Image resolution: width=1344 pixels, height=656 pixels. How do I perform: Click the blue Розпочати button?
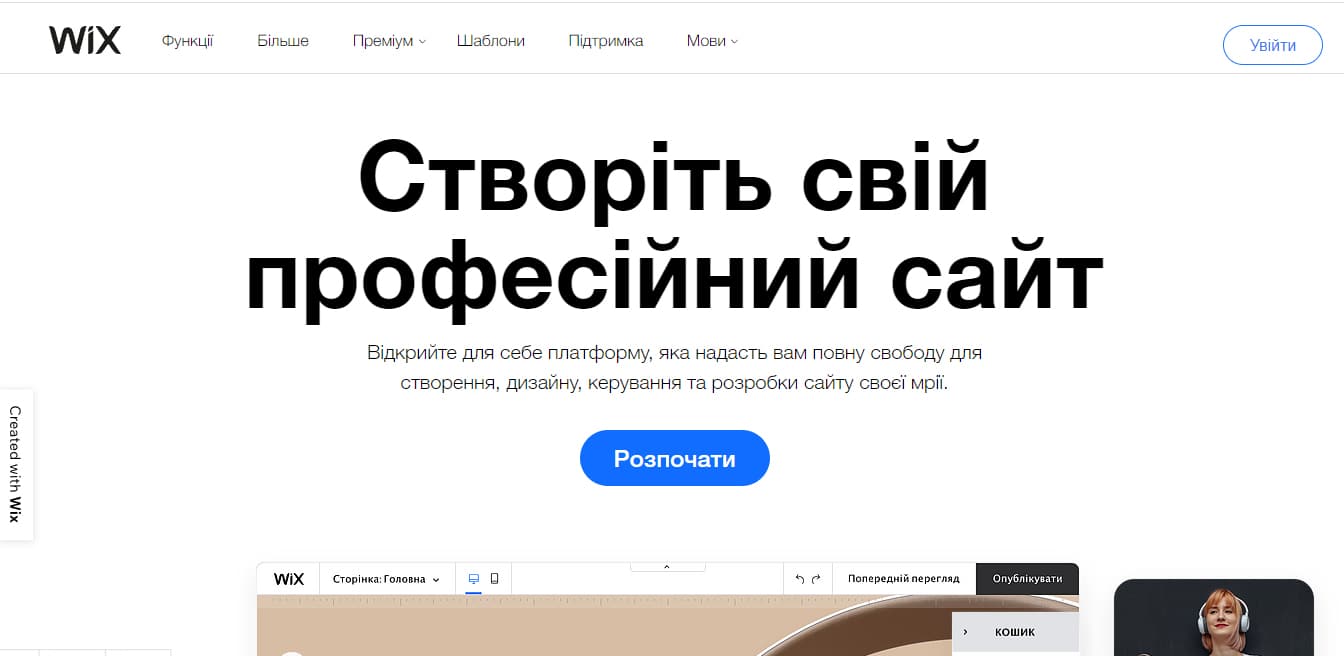click(675, 458)
